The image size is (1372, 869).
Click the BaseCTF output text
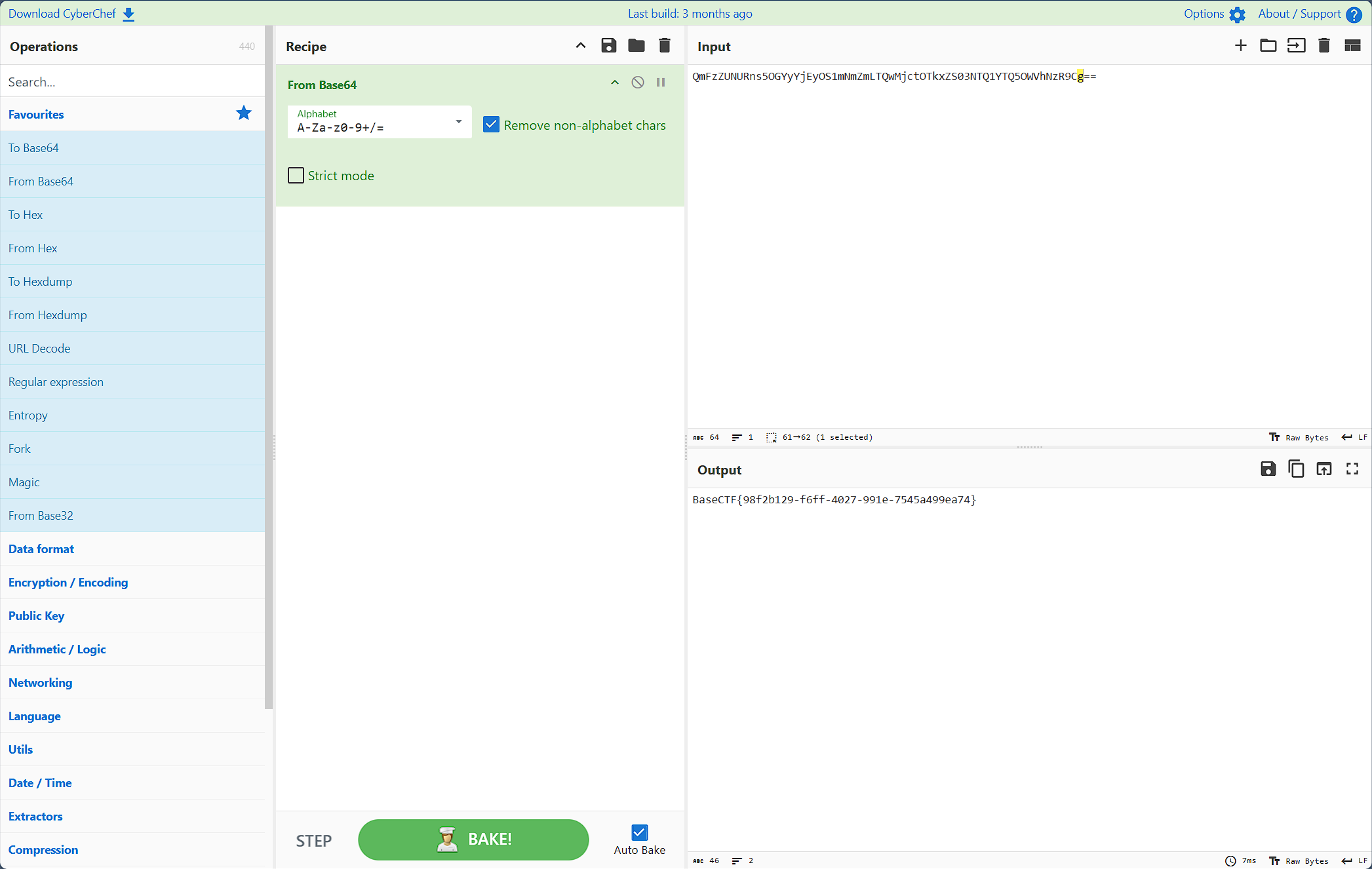pos(834,499)
